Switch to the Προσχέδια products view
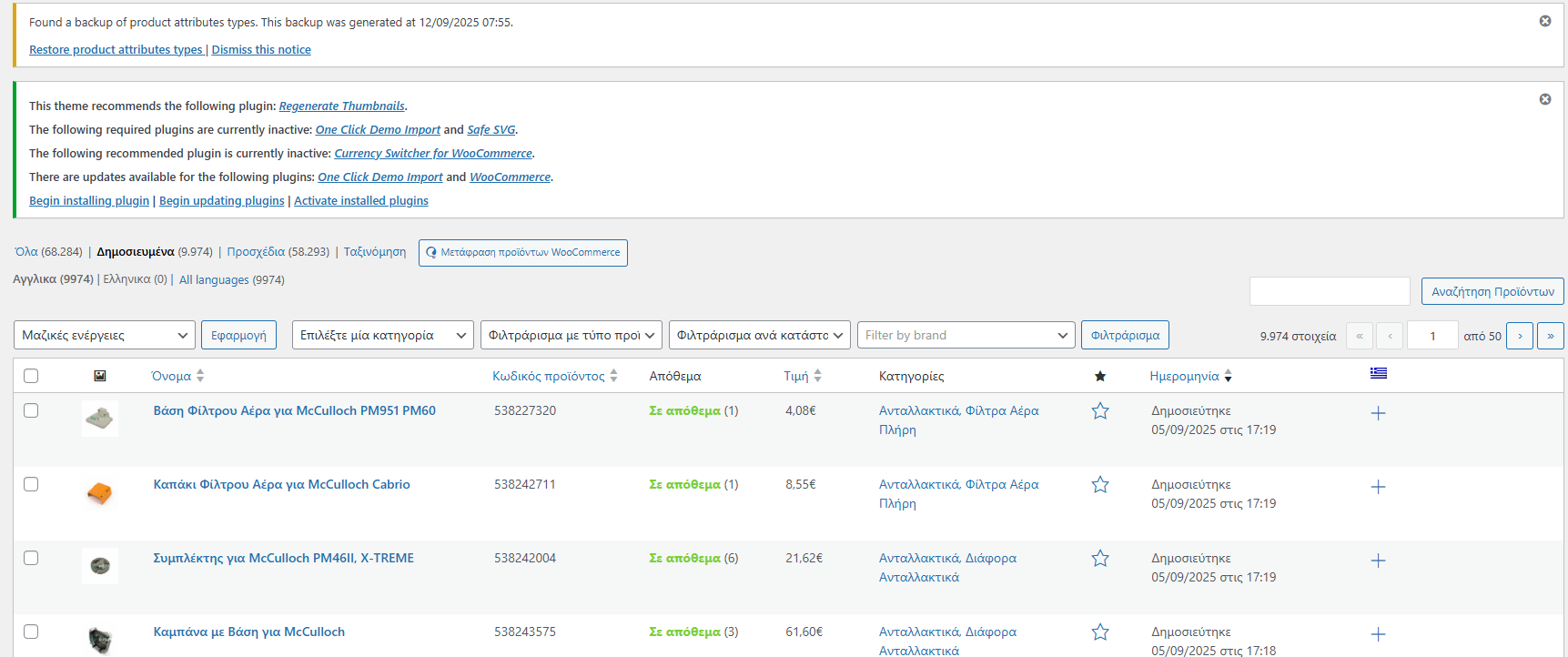This screenshot has width=1568, height=657. 256,252
